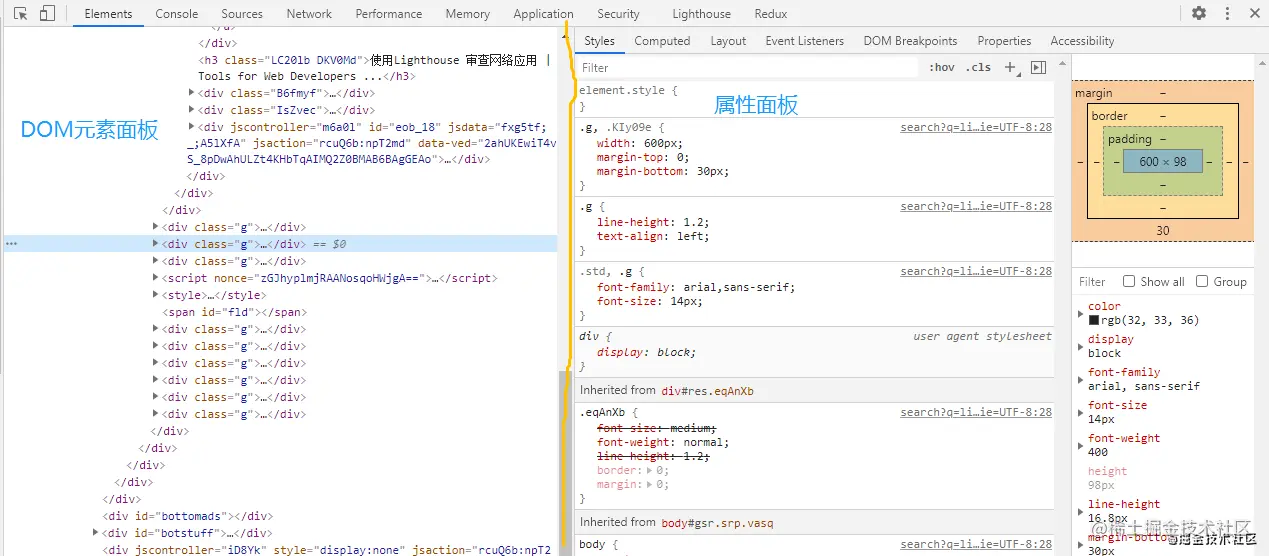Click the rgb(32, 33, 36) color swatch

point(1094,320)
